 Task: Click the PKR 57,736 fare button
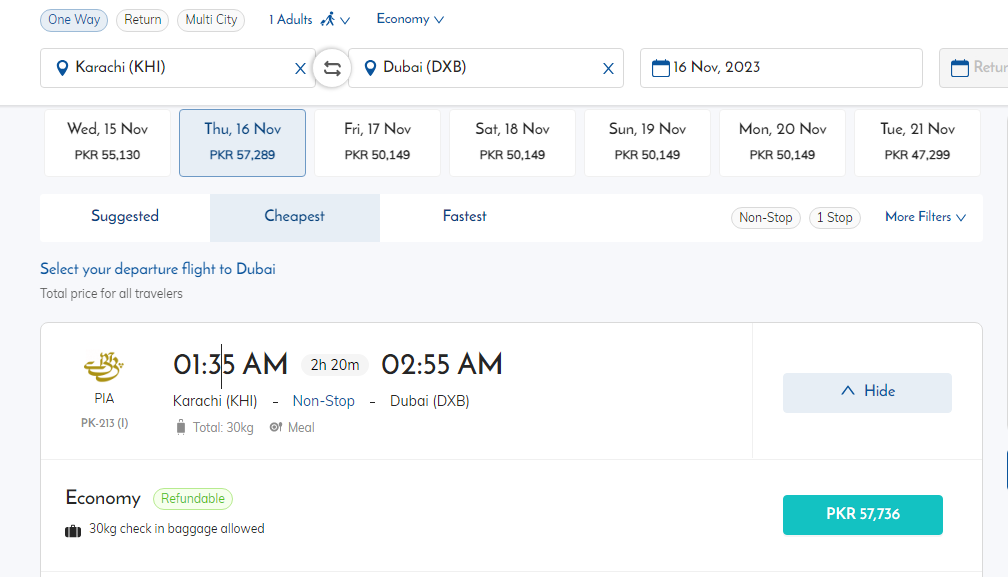click(x=862, y=514)
